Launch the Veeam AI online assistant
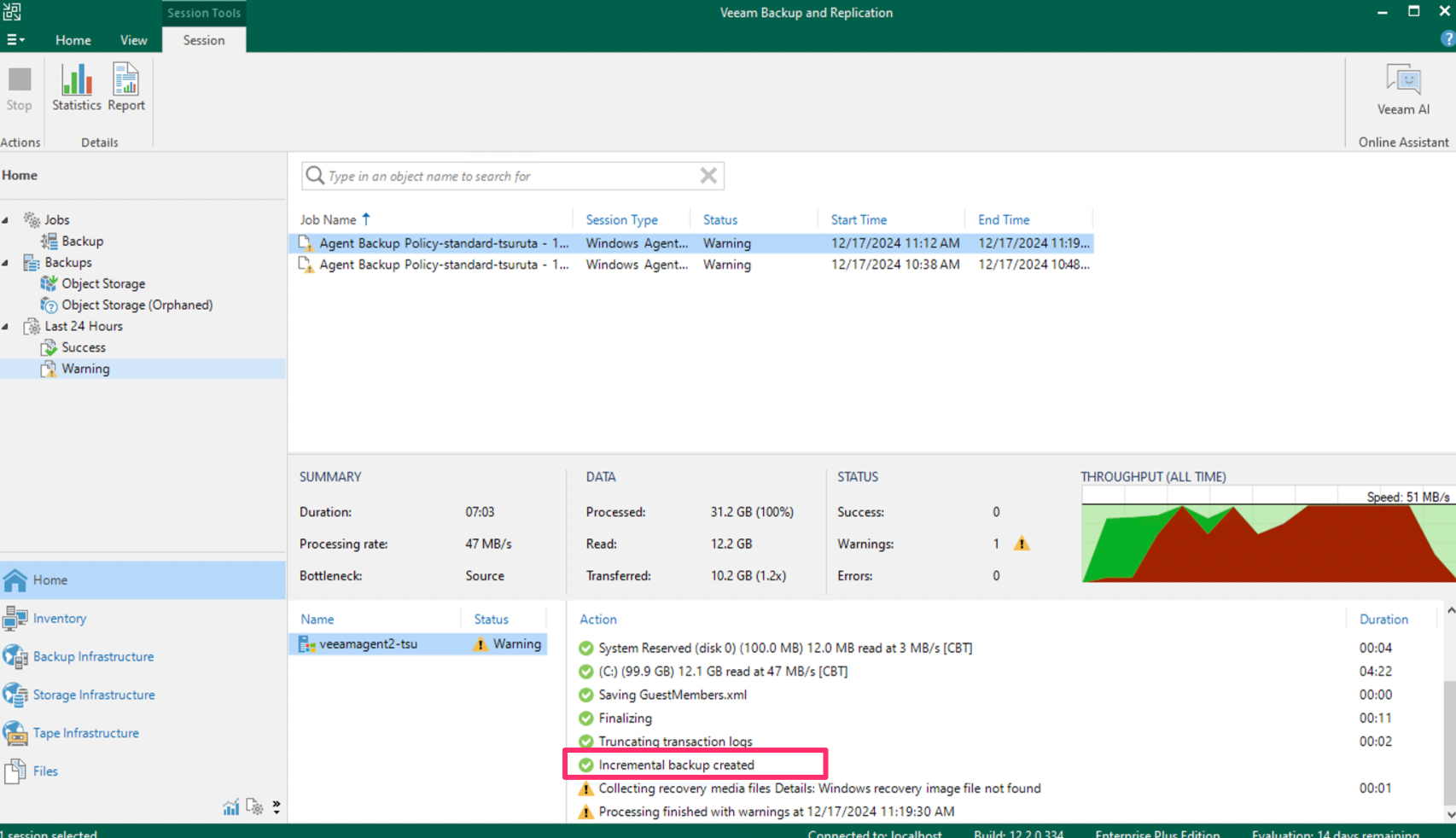Viewport: 1456px width, 838px height. 1403,90
